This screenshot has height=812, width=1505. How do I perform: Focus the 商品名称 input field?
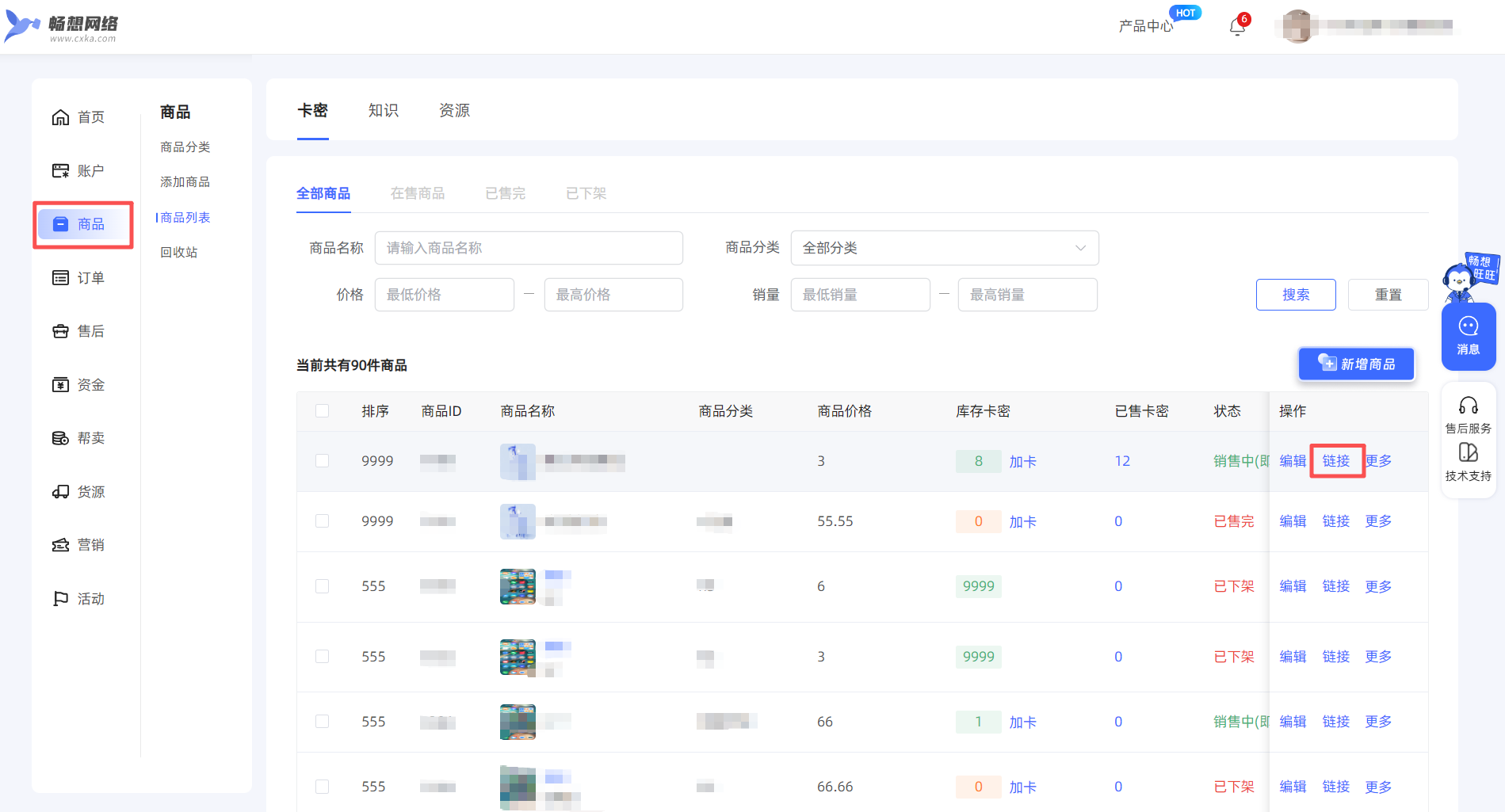(529, 248)
